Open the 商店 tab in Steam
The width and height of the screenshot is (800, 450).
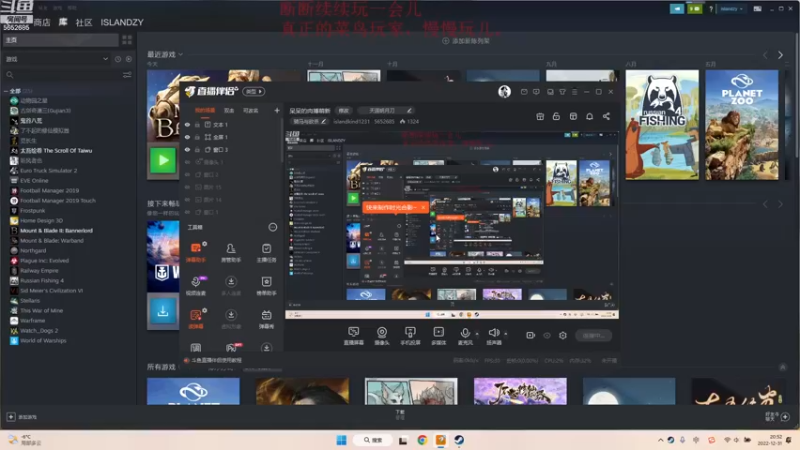pyautogui.click(x=42, y=22)
